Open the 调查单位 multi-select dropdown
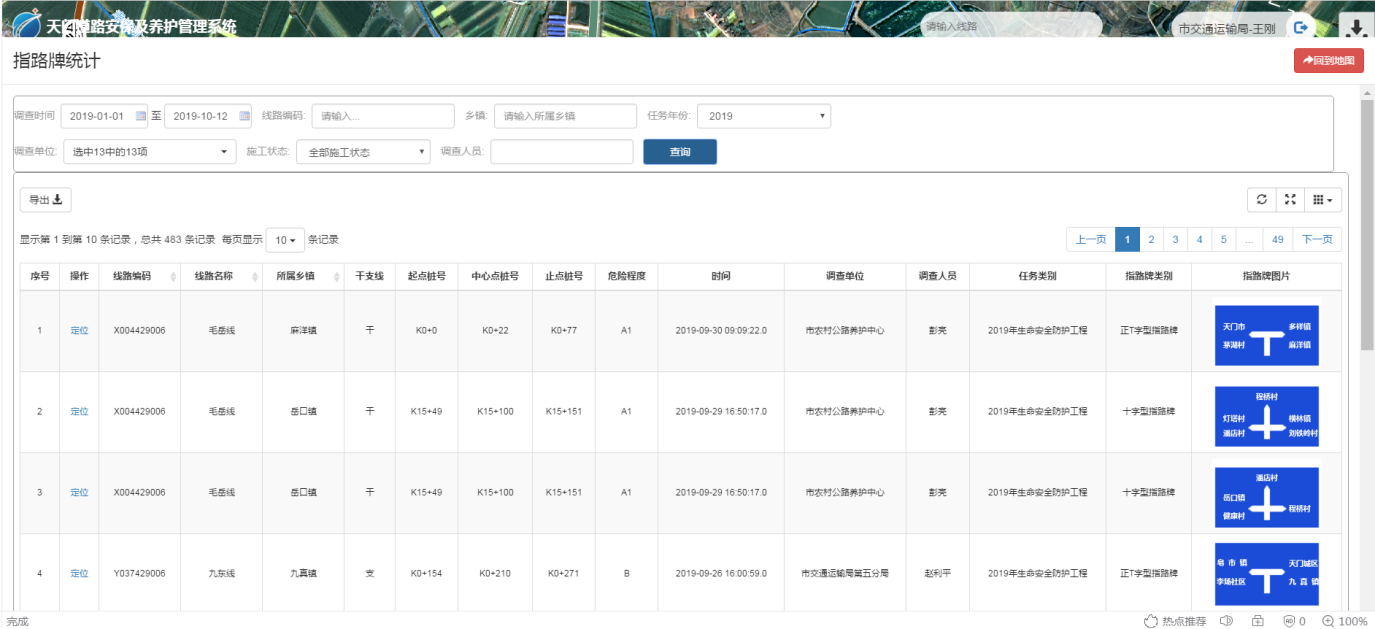The image size is (1375, 629). coord(149,152)
